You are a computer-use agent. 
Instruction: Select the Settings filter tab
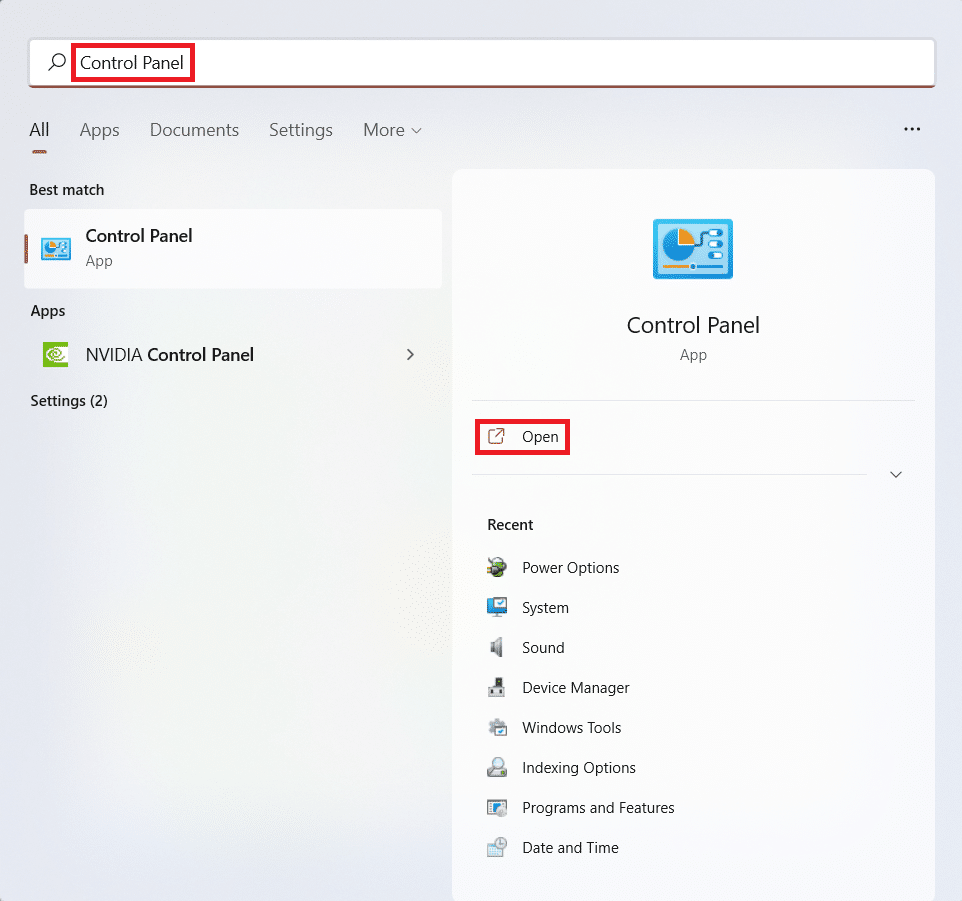[300, 130]
